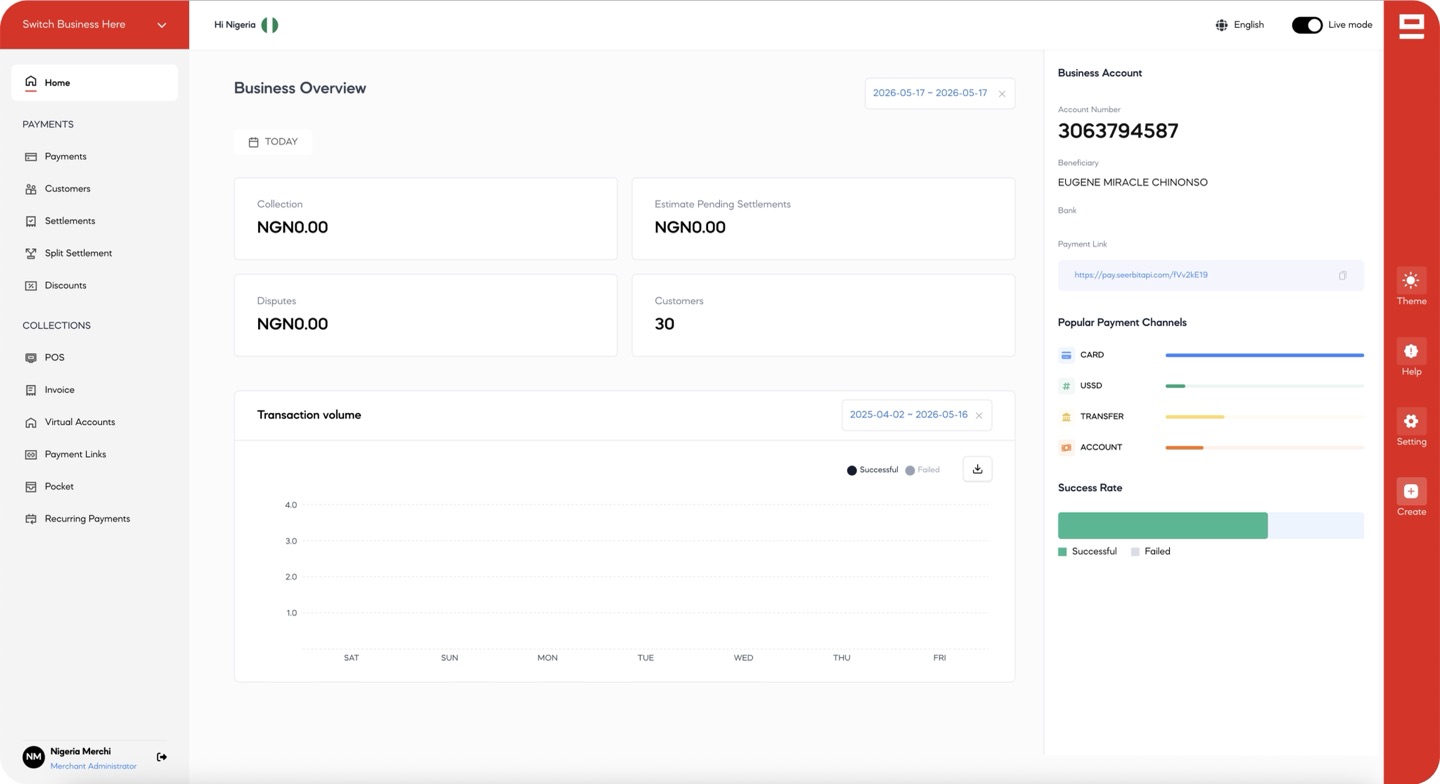Select account number 3063794587

coord(1118,131)
